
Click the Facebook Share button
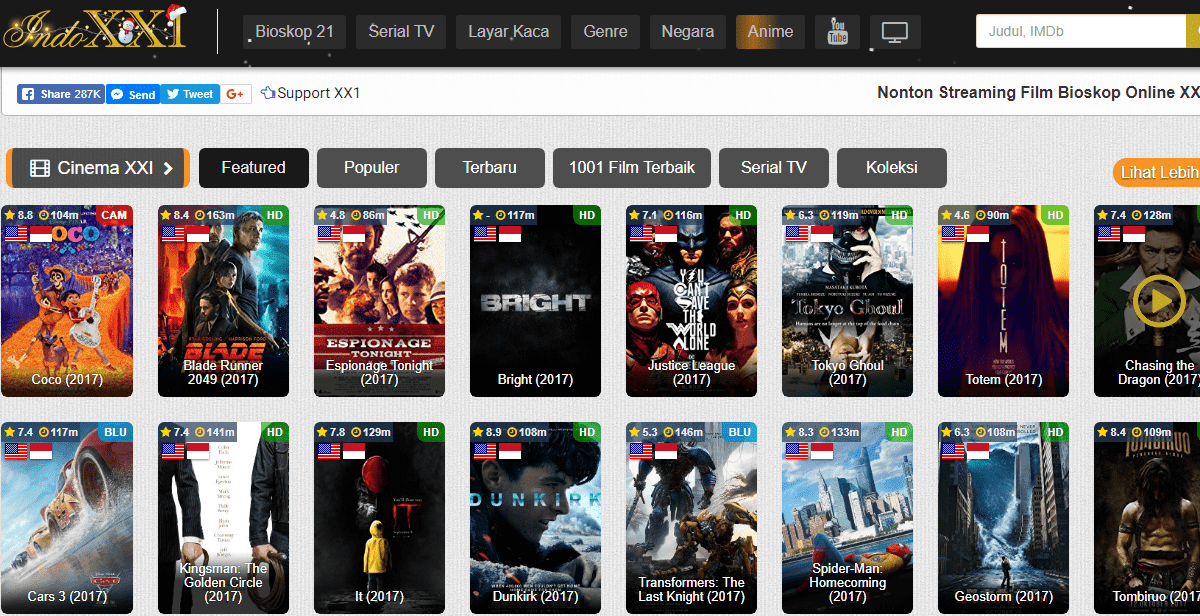(x=60, y=94)
